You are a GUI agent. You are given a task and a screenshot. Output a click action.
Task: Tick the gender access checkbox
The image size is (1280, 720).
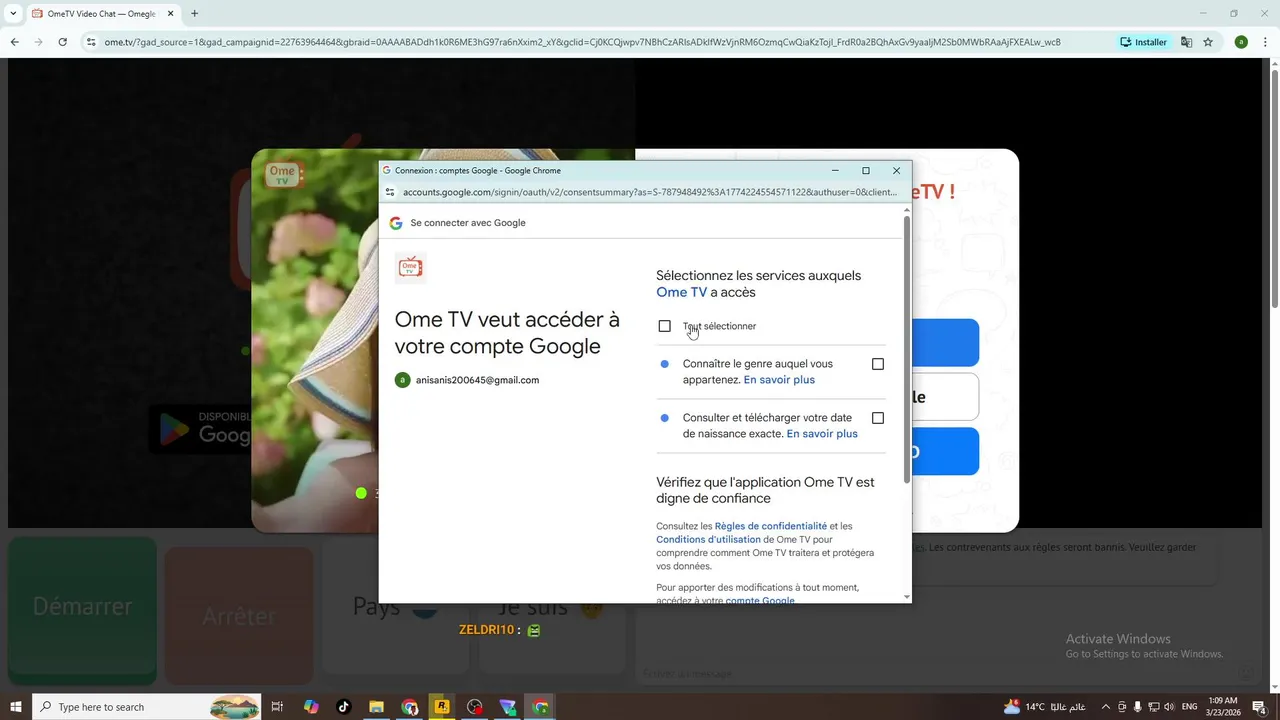point(878,364)
